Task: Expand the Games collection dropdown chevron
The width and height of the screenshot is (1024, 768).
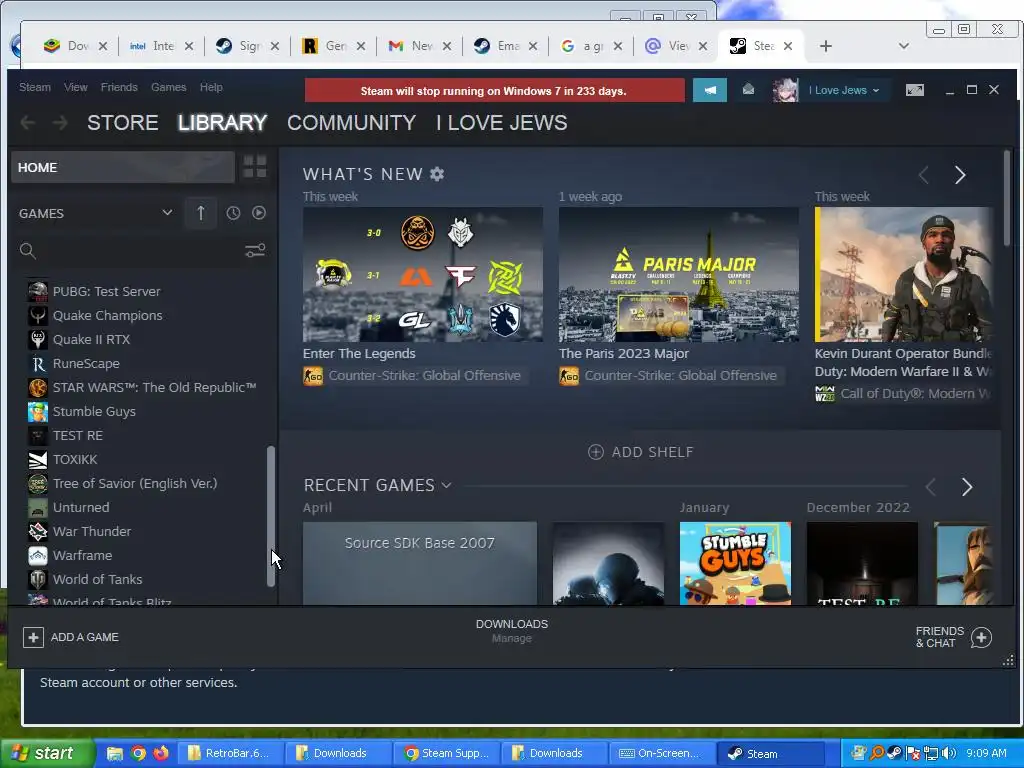Action: tap(167, 213)
